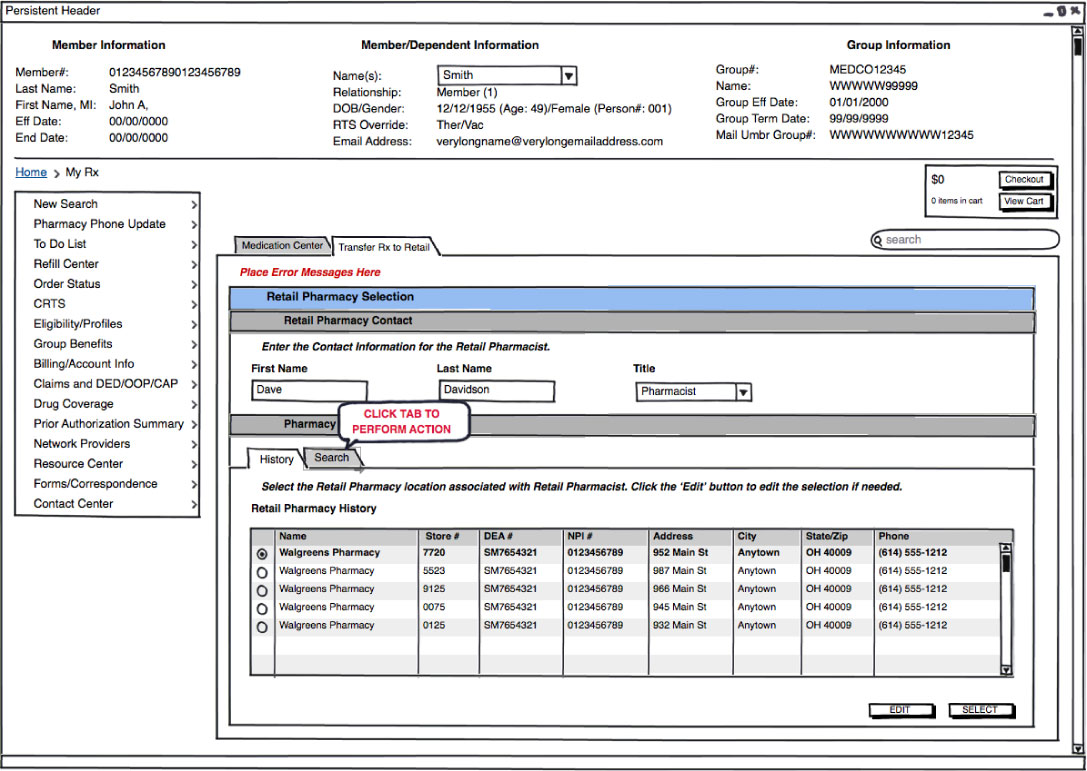This screenshot has height=771, width=1087.
Task: Open Contact Center sidebar item
Action: click(107, 504)
